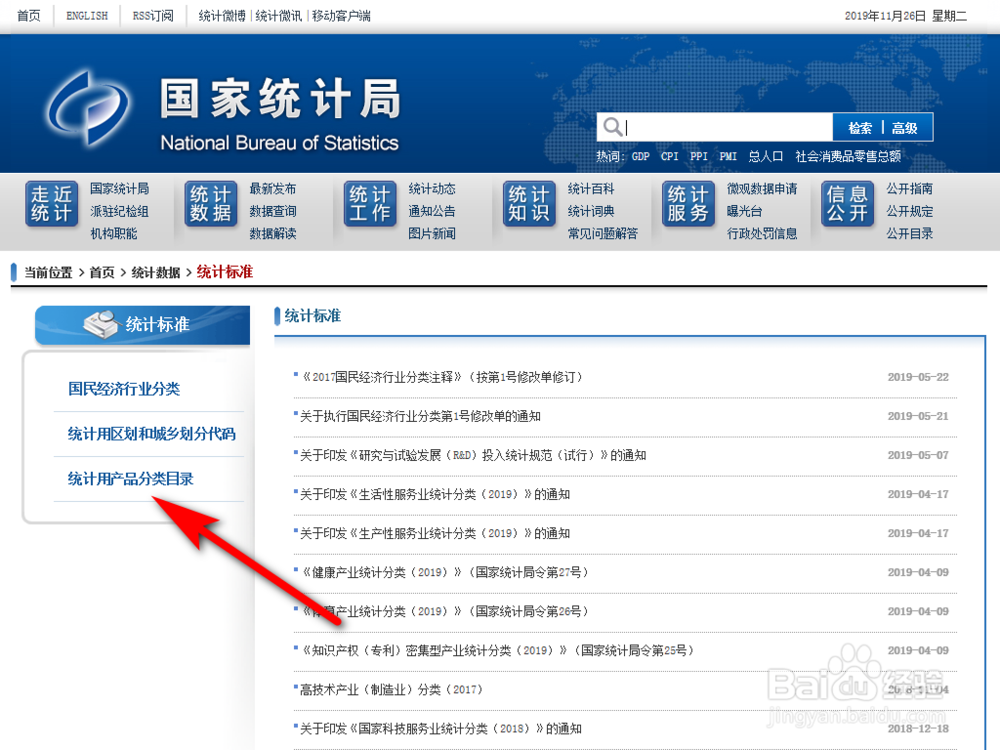Click the 检索 search button

tap(860, 126)
